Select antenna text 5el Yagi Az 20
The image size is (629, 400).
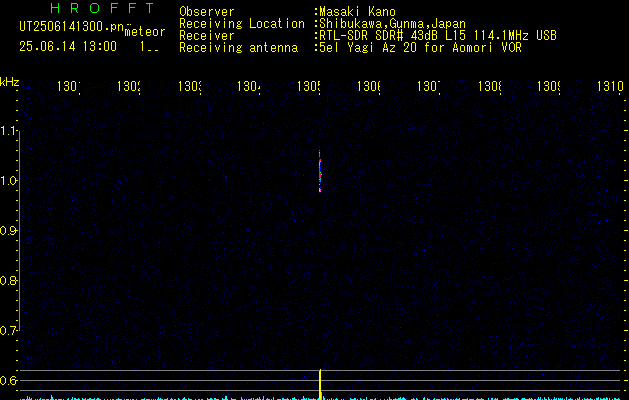[x=368, y=48]
